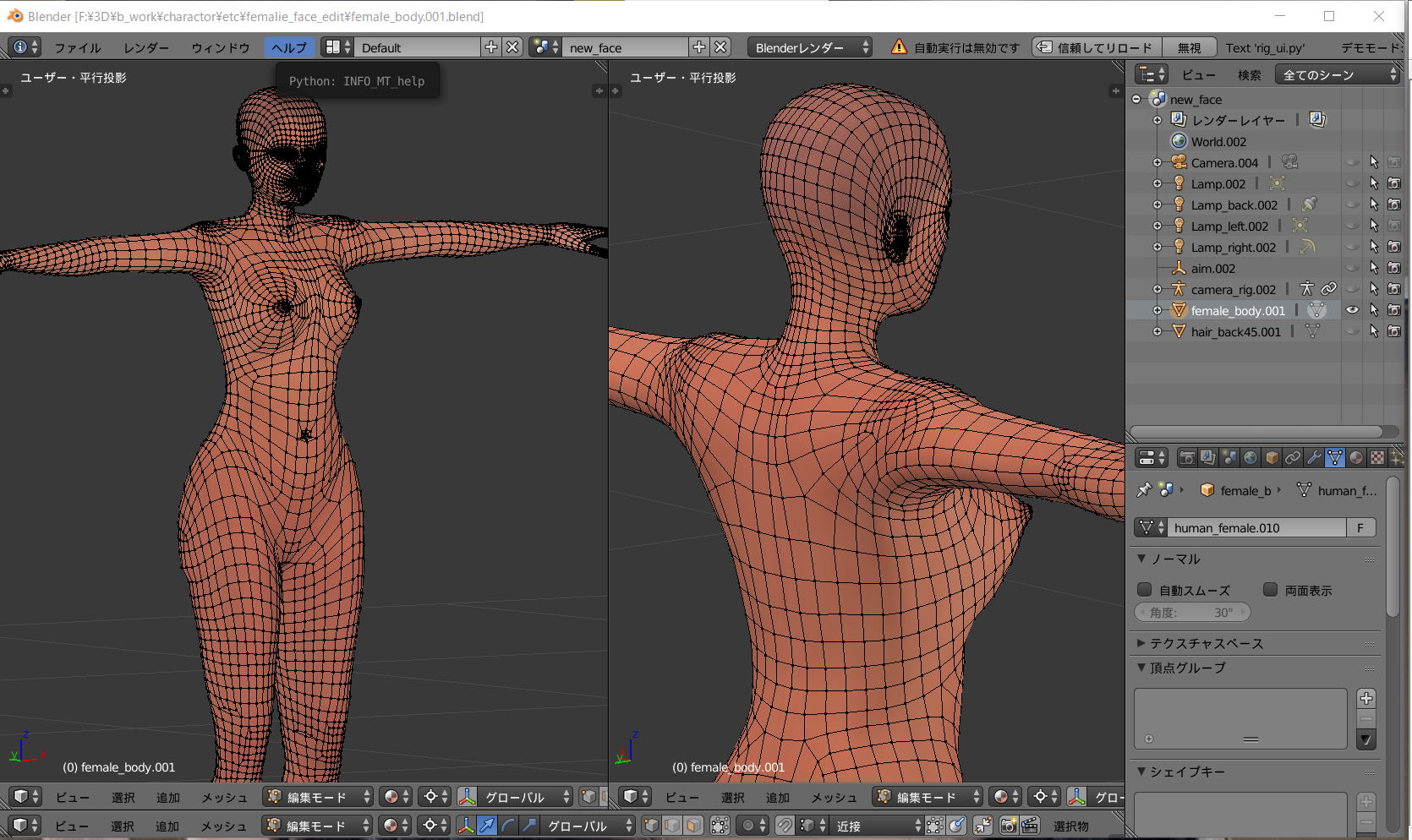Open the Blenderレンダー engine dropdown
This screenshot has height=840, width=1412.
click(x=810, y=47)
